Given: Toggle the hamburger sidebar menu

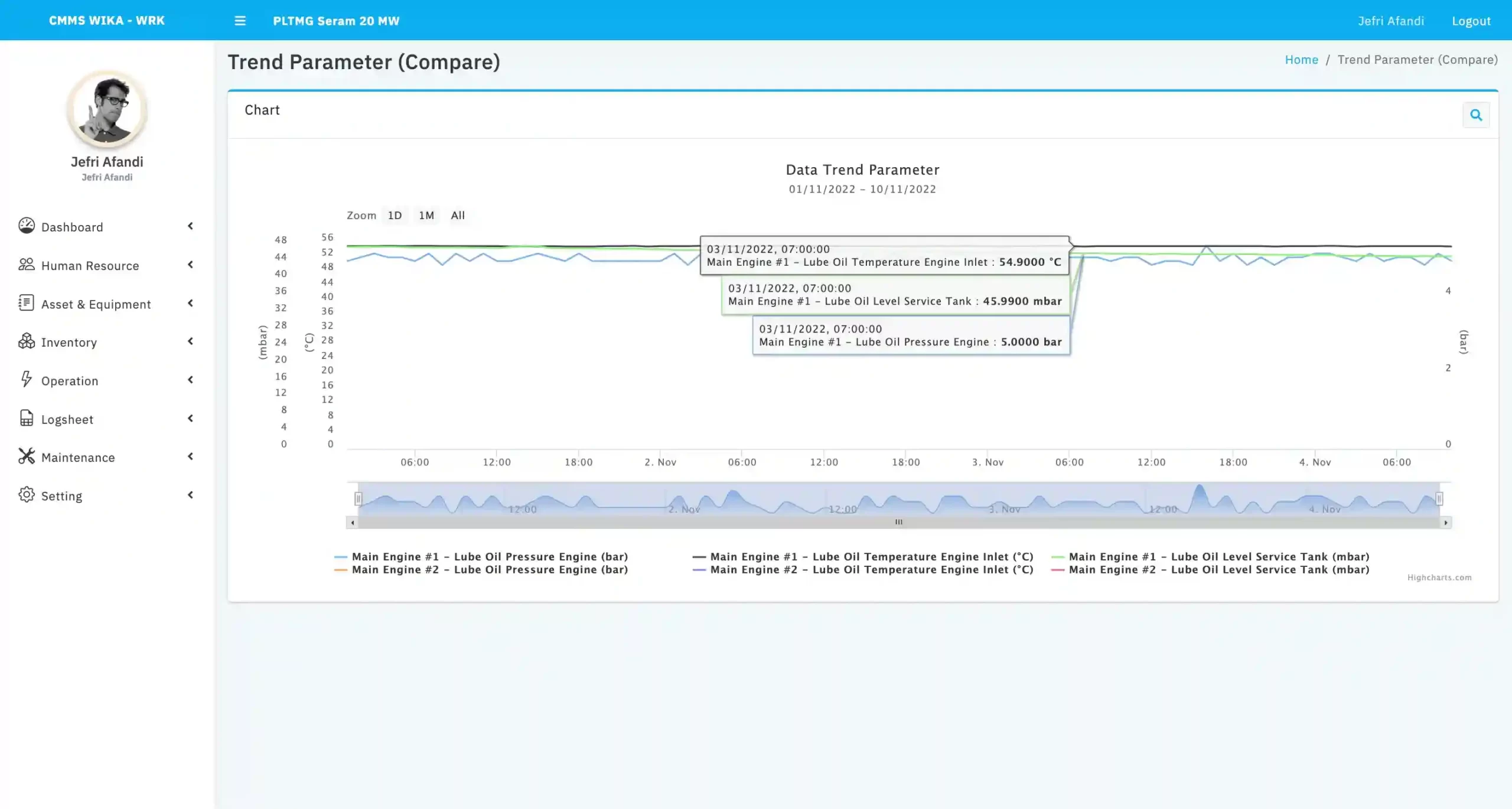Looking at the screenshot, I should click(x=240, y=21).
